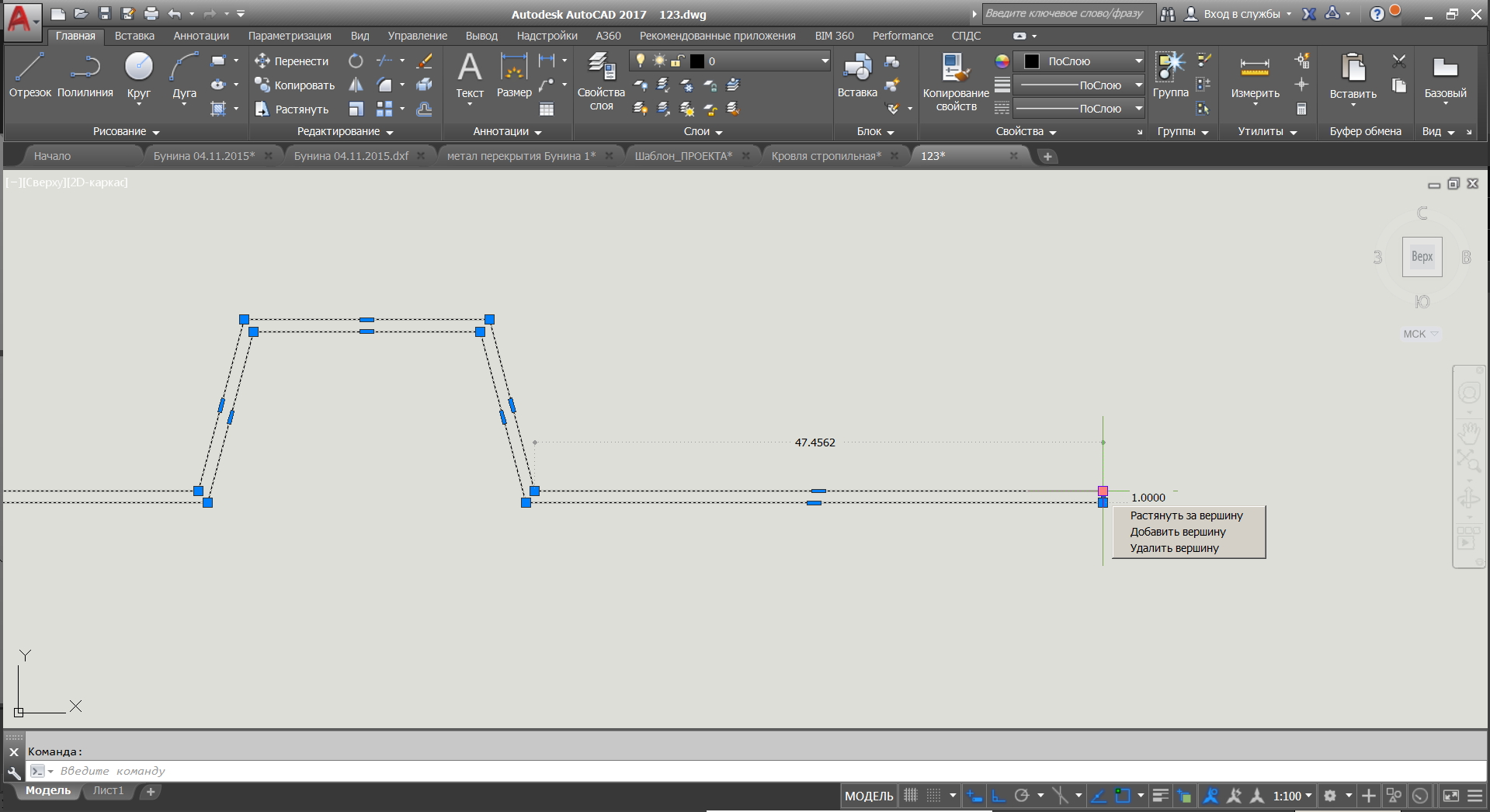The width and height of the screenshot is (1490, 812).
Task: Click the Растянуть stretch button
Action: (x=292, y=109)
